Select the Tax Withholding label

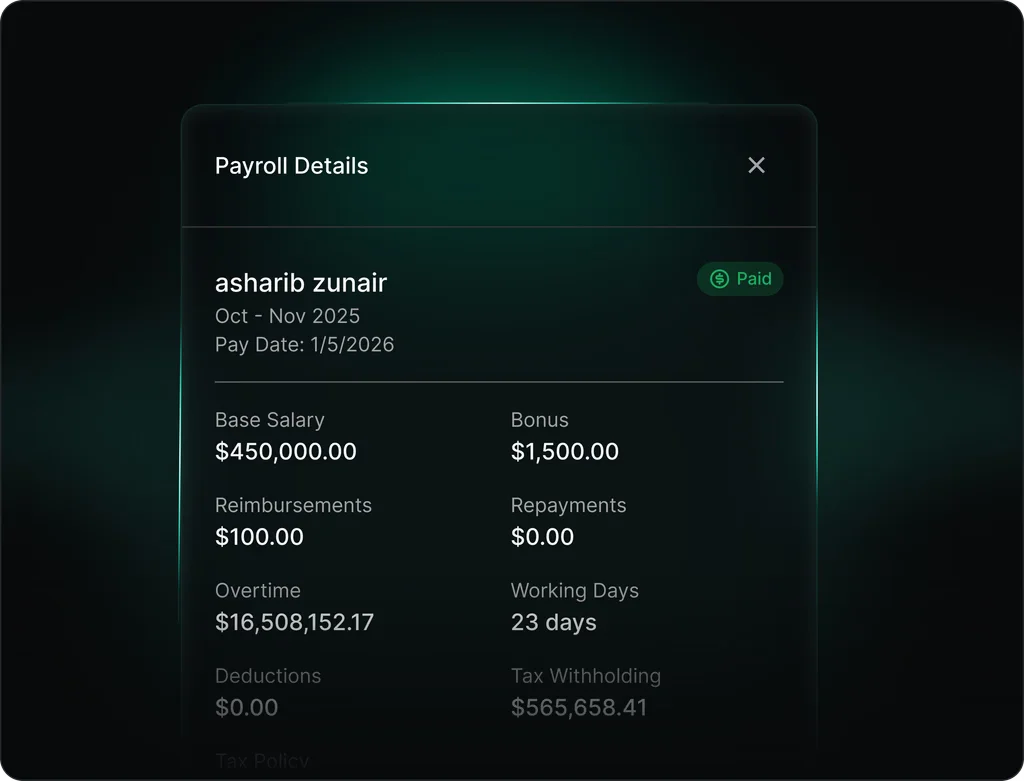586,676
